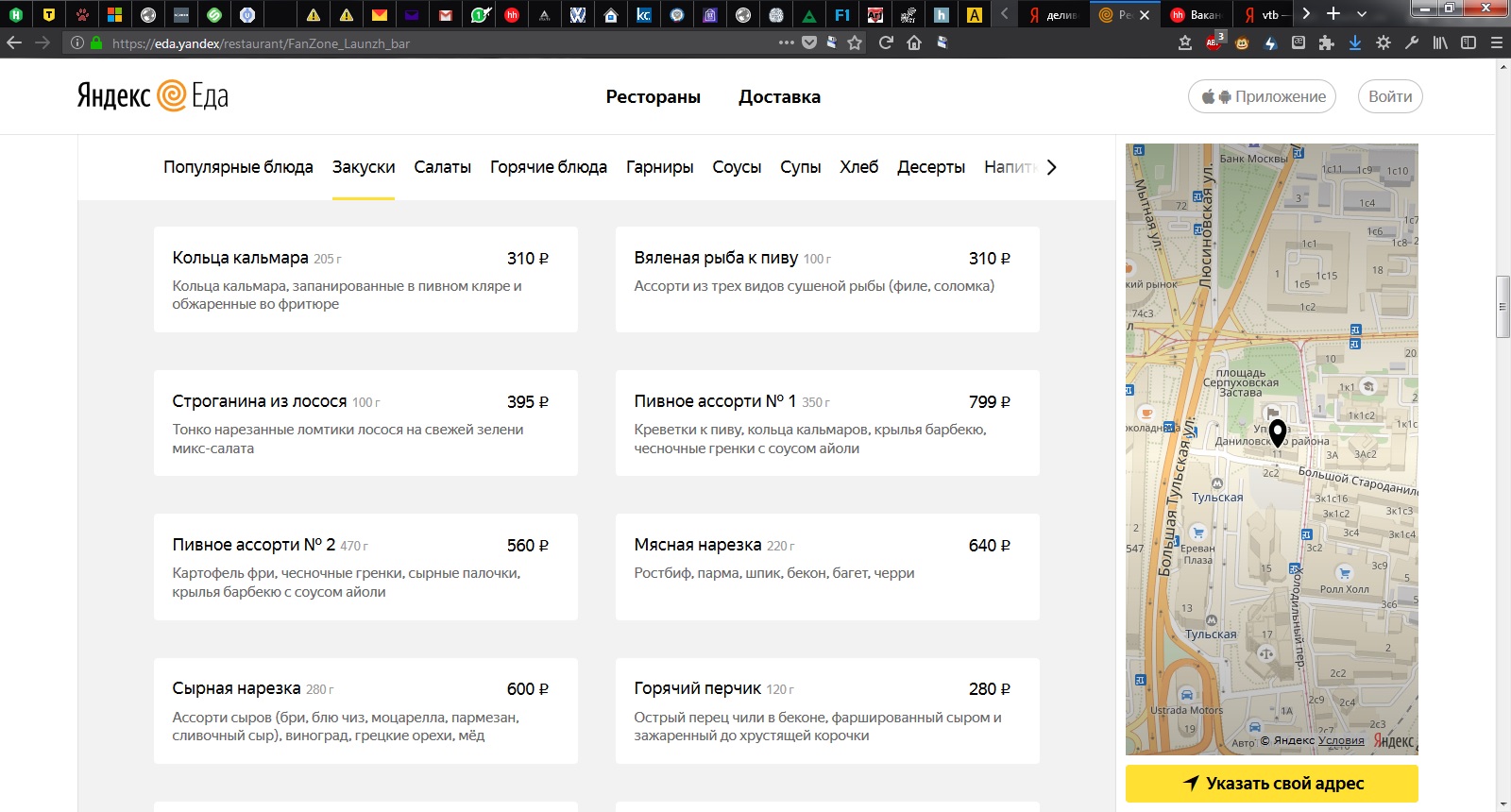Screen dimensions: 1511x812
Task: Click the Яндекс Еда logo
Action: pyautogui.click(x=152, y=96)
